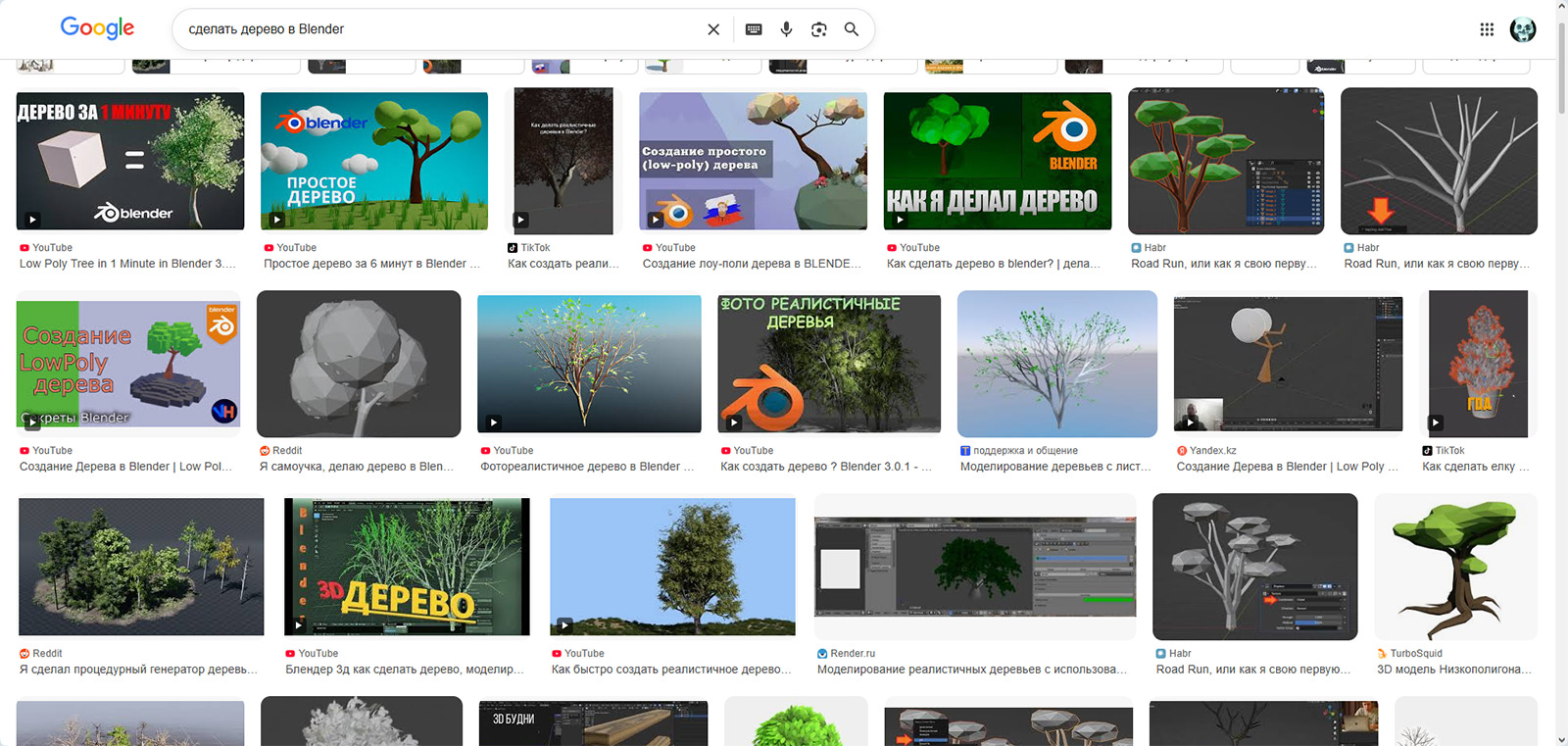Open the '3D ДЕРЕВО' YouTube thumbnail

(x=407, y=567)
